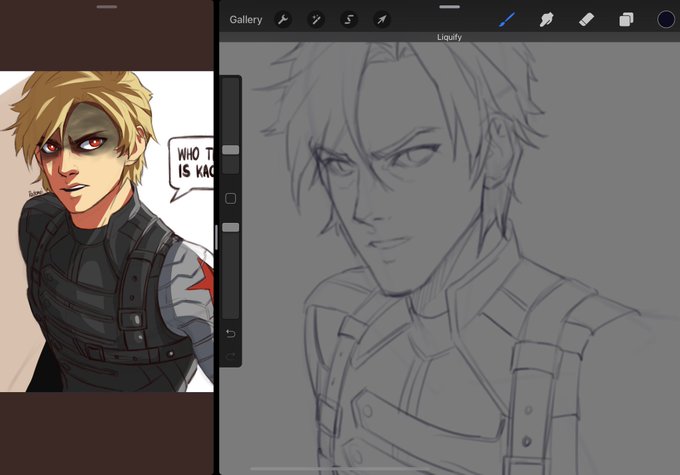The image size is (680, 475).
Task: Open the active color swatch picker
Action: (666, 20)
